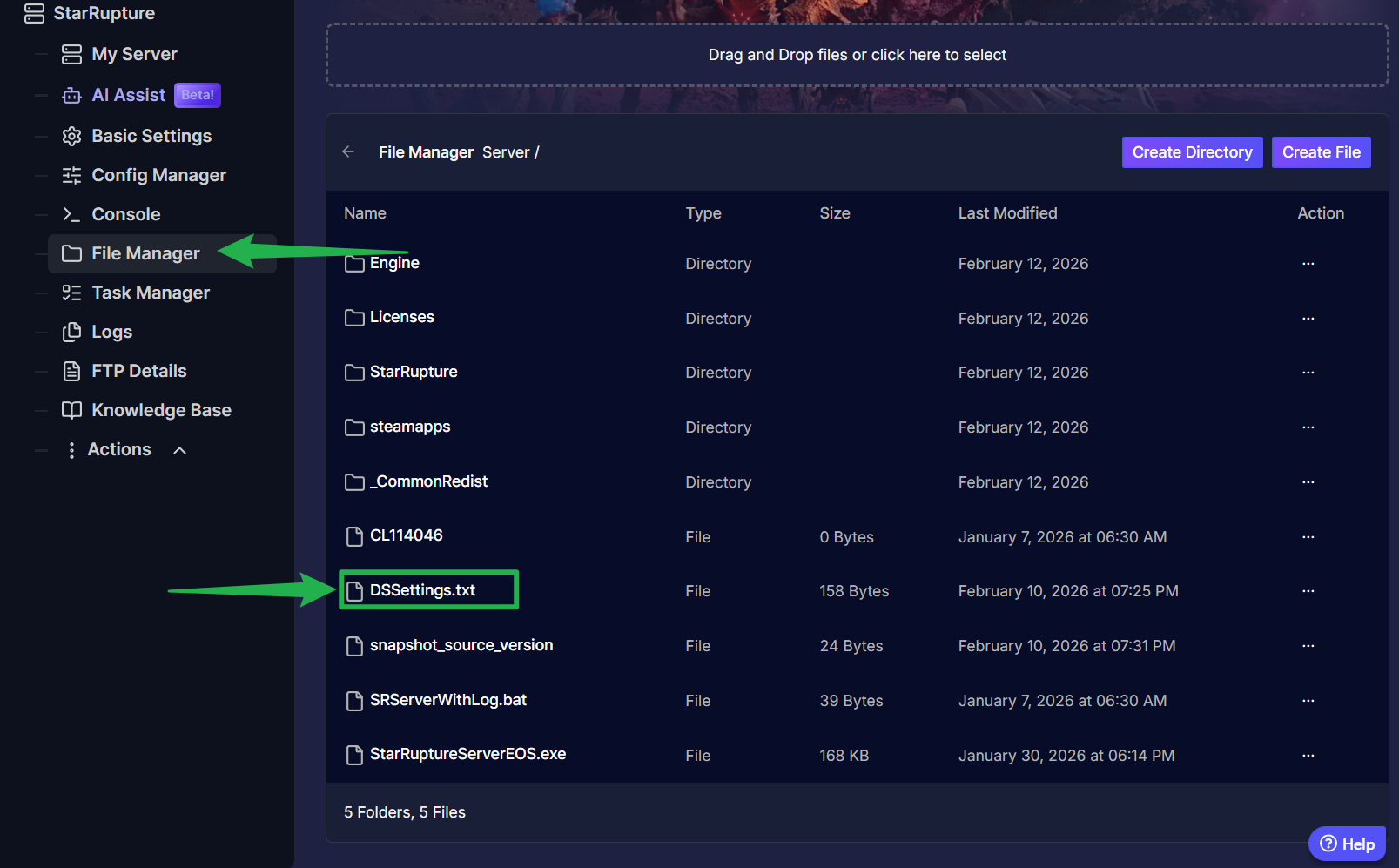1399x868 pixels.
Task: Click the Task Manager list icon
Action: coord(72,293)
